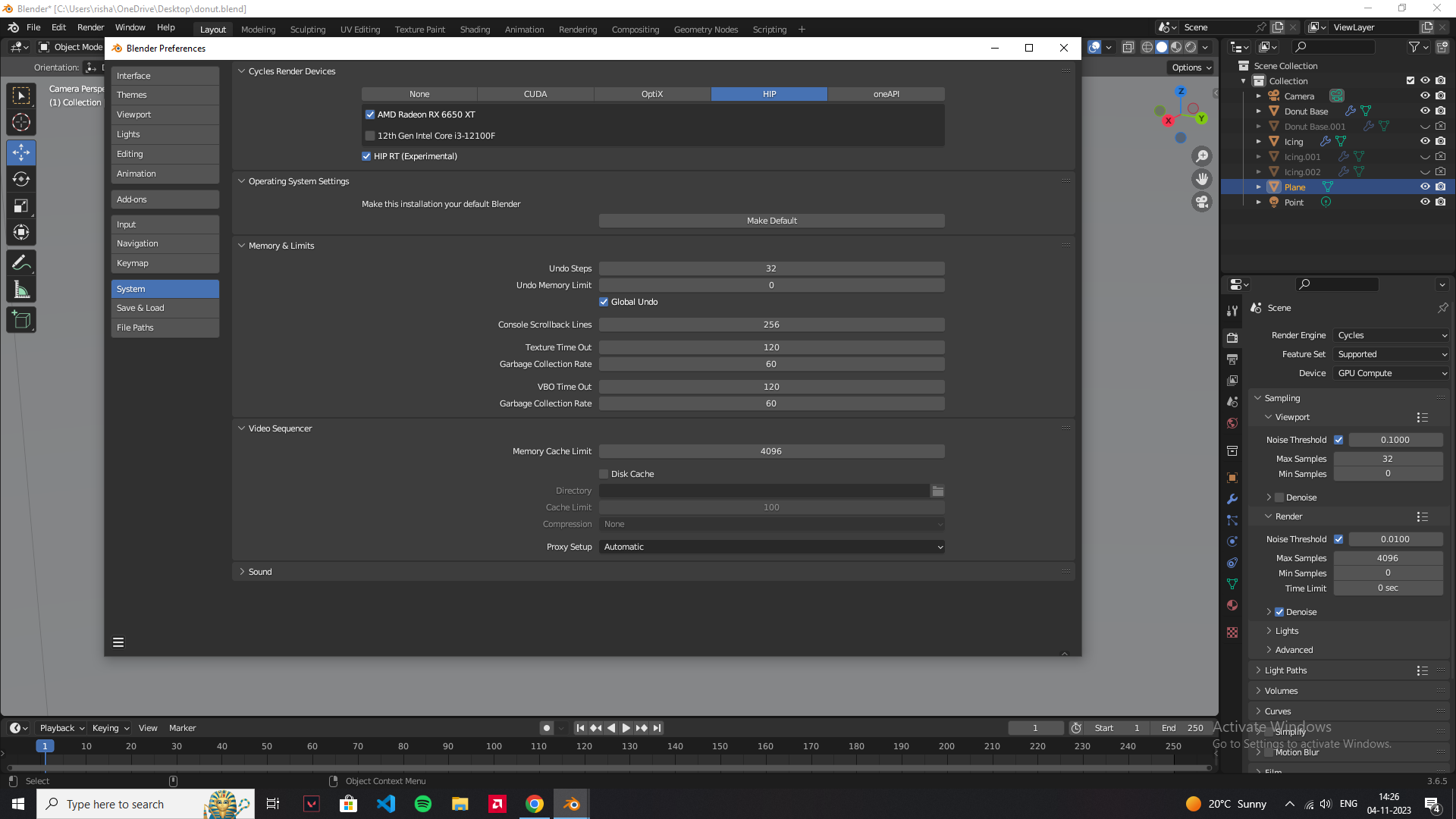Image resolution: width=1456 pixels, height=819 pixels.
Task: Toggle HIP RT (Experimental) checkbox
Action: point(366,156)
